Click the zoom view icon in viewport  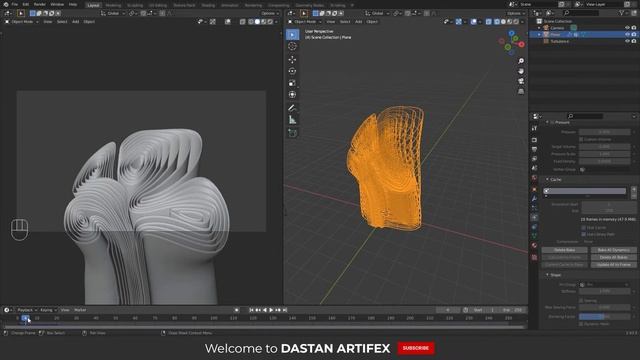point(521,61)
